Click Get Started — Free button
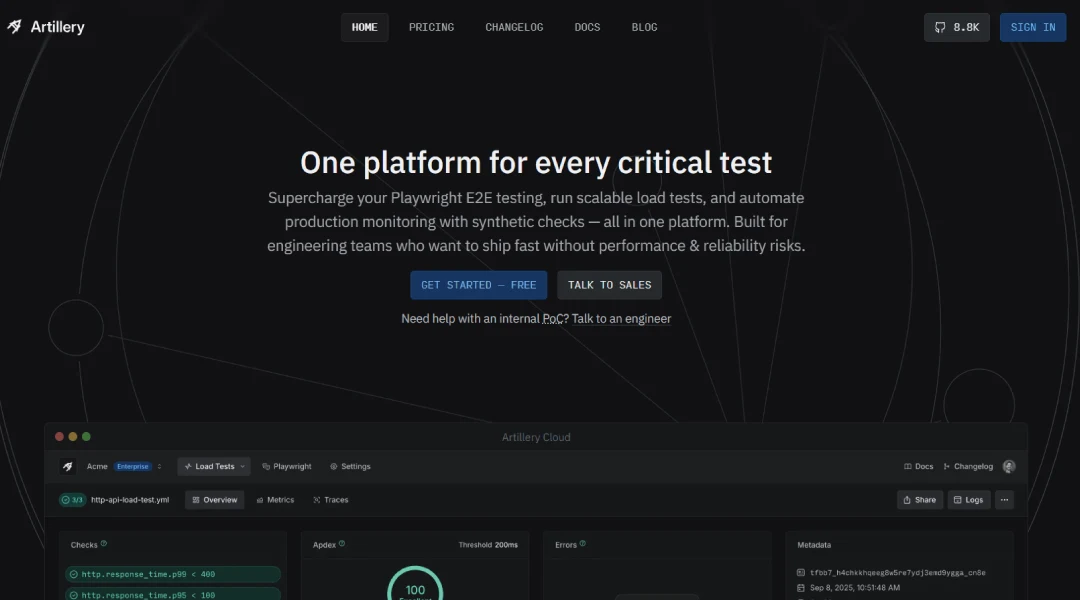This screenshot has width=1080, height=600. (478, 285)
